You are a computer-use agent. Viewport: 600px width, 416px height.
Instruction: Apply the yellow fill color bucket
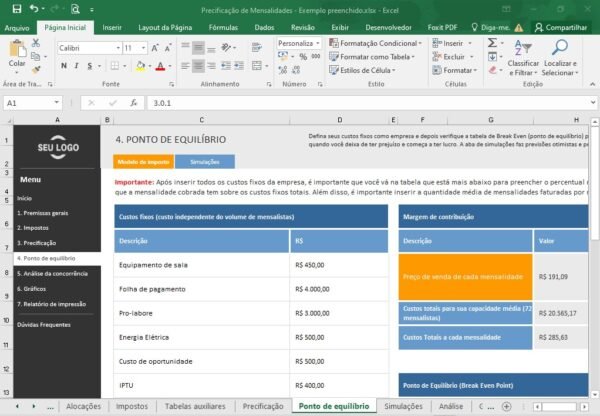point(140,66)
